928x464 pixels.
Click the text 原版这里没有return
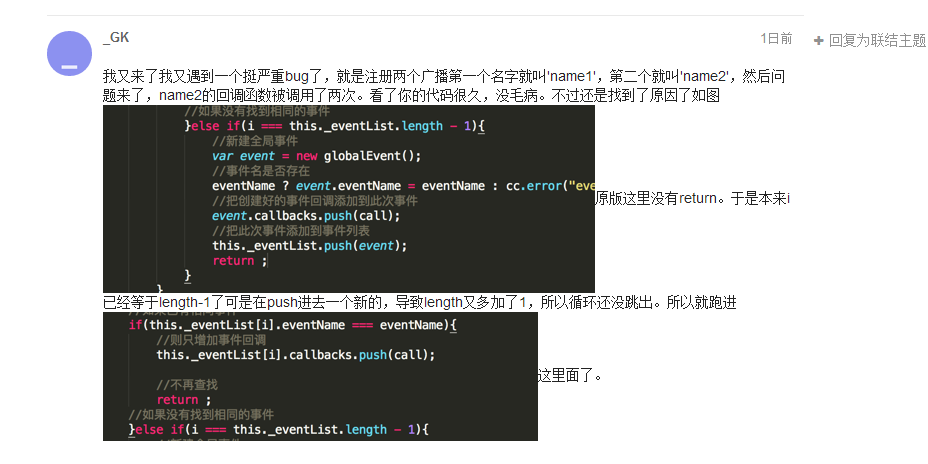point(655,199)
